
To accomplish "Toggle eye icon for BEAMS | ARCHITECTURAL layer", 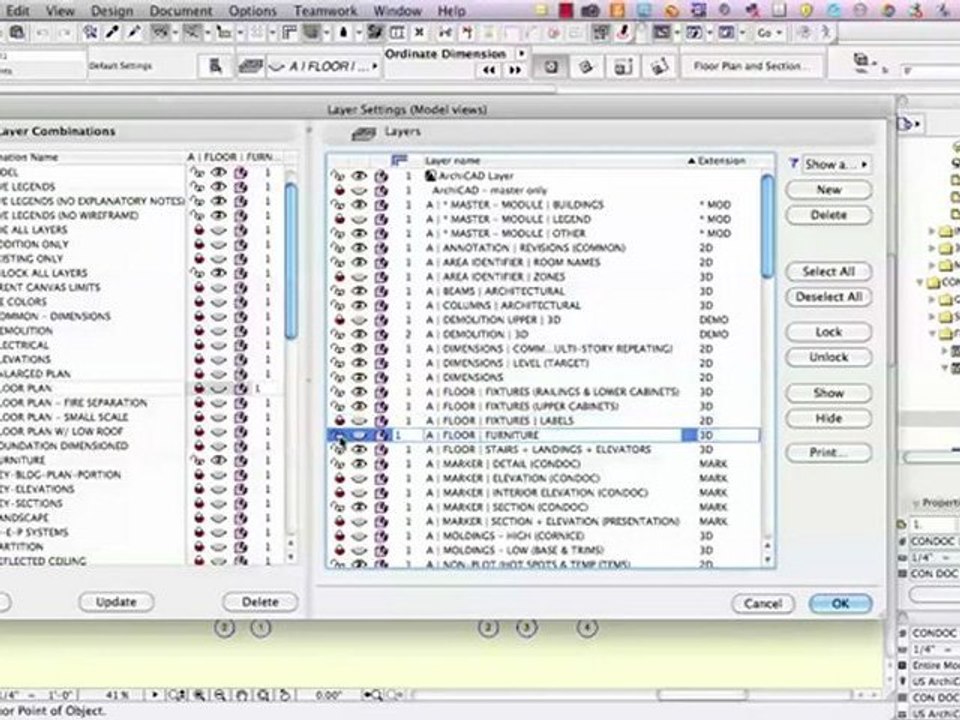I will [359, 291].
